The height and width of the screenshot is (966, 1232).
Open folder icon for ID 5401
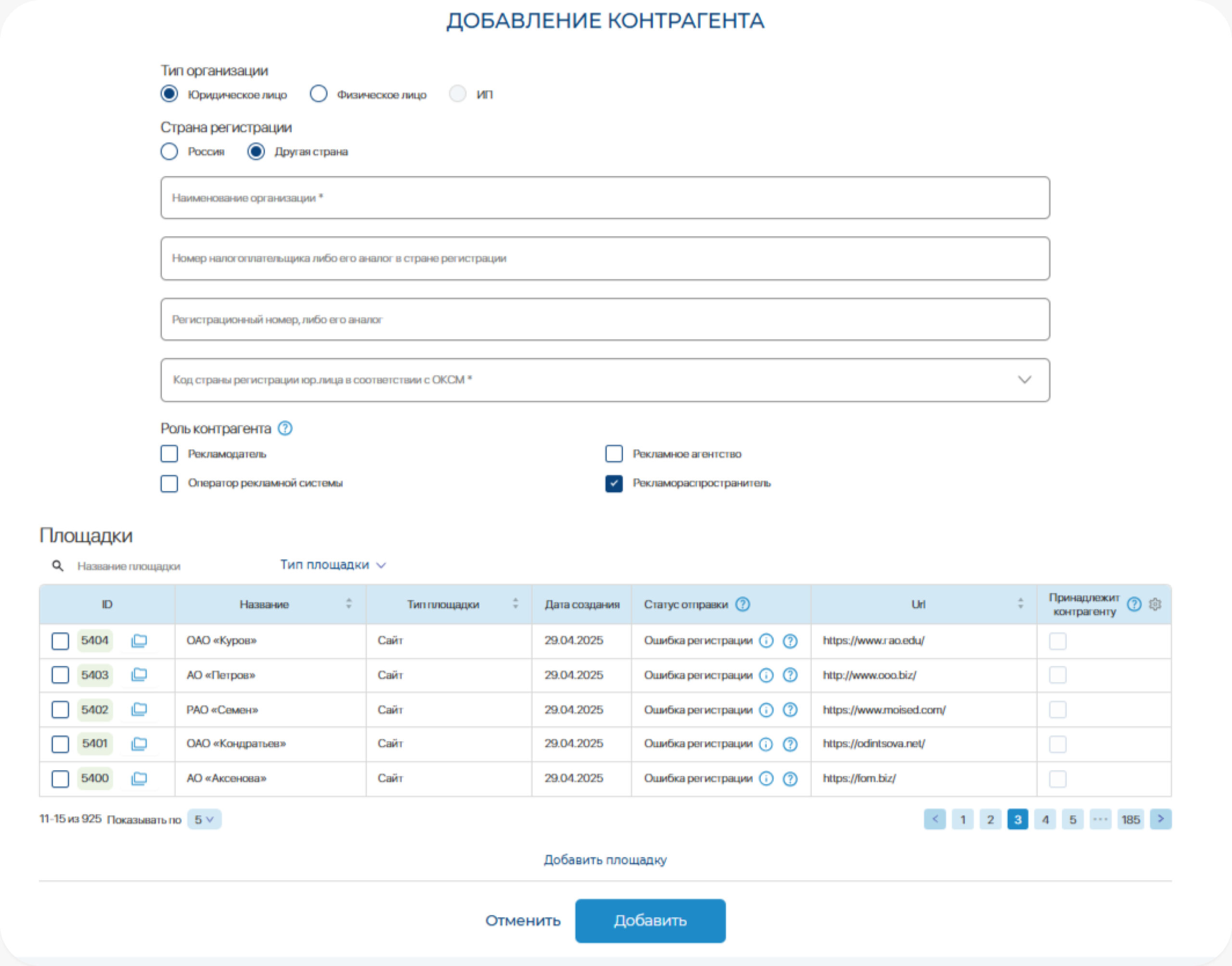(x=139, y=744)
